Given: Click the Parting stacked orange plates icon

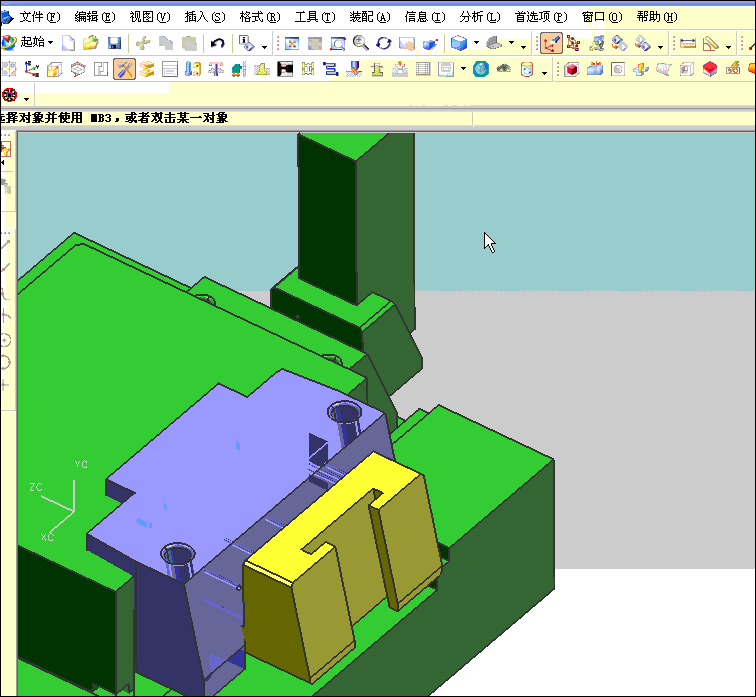Looking at the screenshot, I should [147, 69].
